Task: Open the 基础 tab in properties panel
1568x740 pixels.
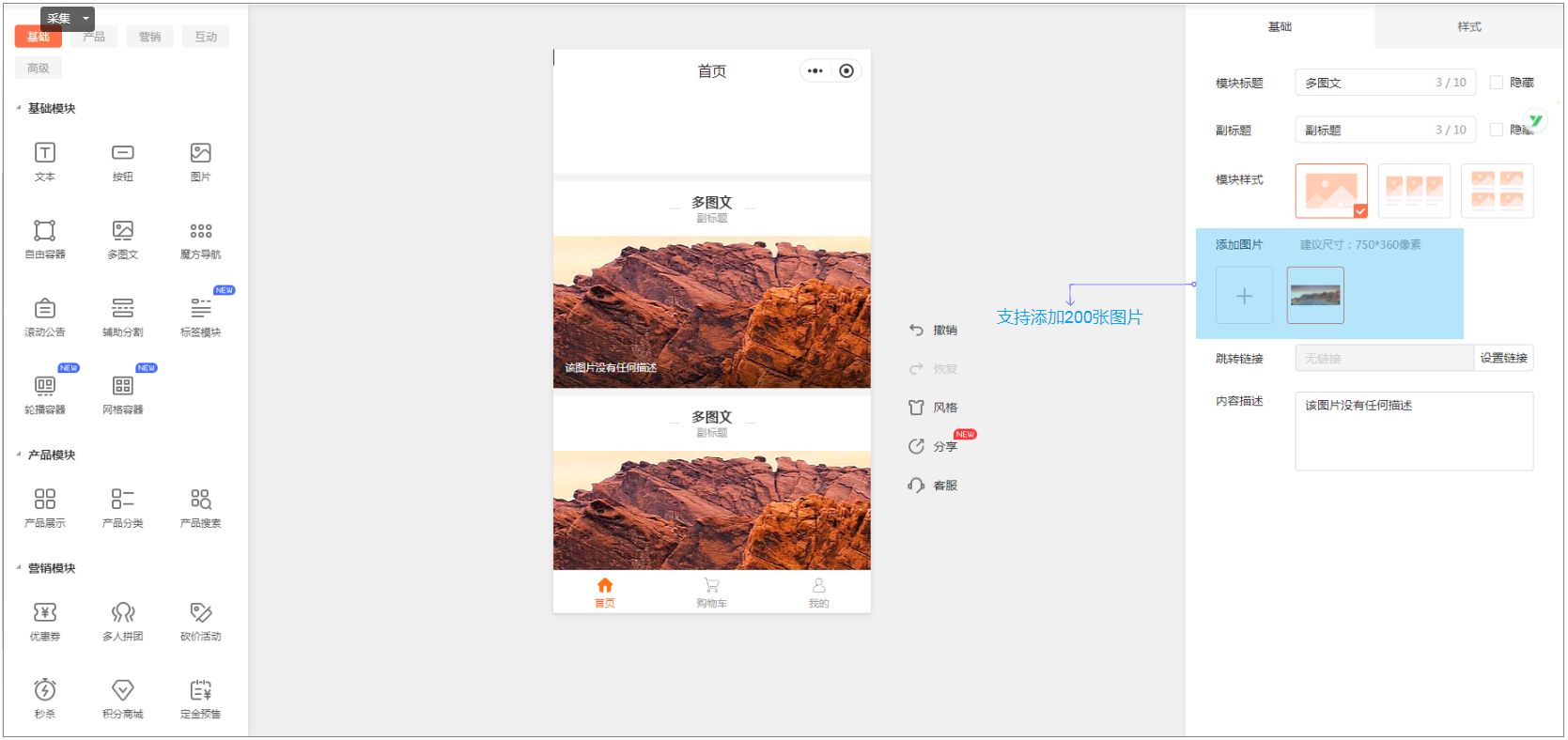Action: pos(1280,26)
